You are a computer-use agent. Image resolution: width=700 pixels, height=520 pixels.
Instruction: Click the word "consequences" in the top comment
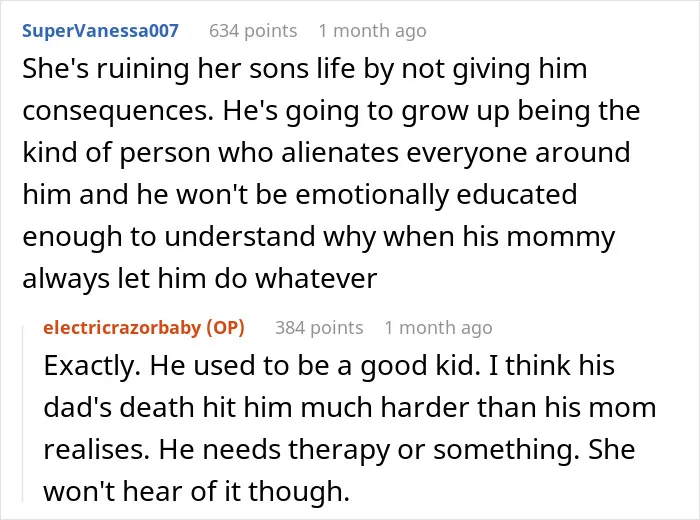coord(115,112)
